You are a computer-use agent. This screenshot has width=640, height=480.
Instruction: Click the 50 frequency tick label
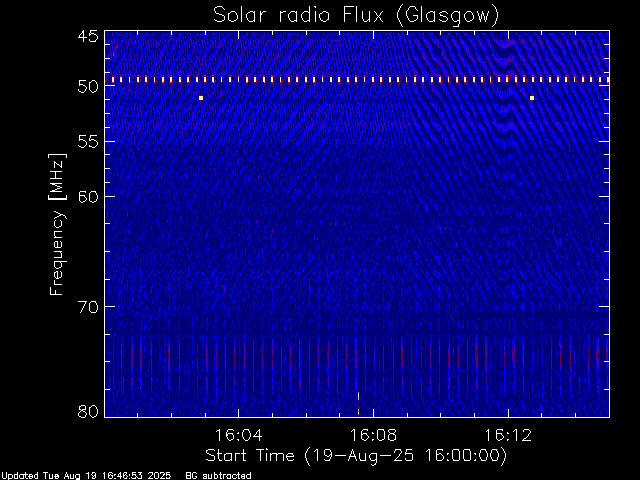(88, 86)
